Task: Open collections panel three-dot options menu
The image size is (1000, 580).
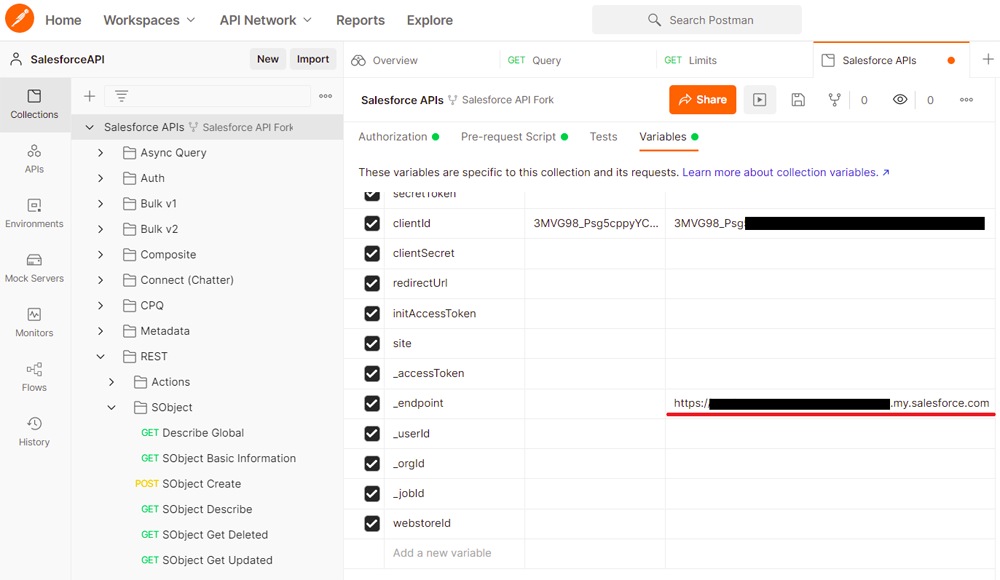Action: [325, 96]
